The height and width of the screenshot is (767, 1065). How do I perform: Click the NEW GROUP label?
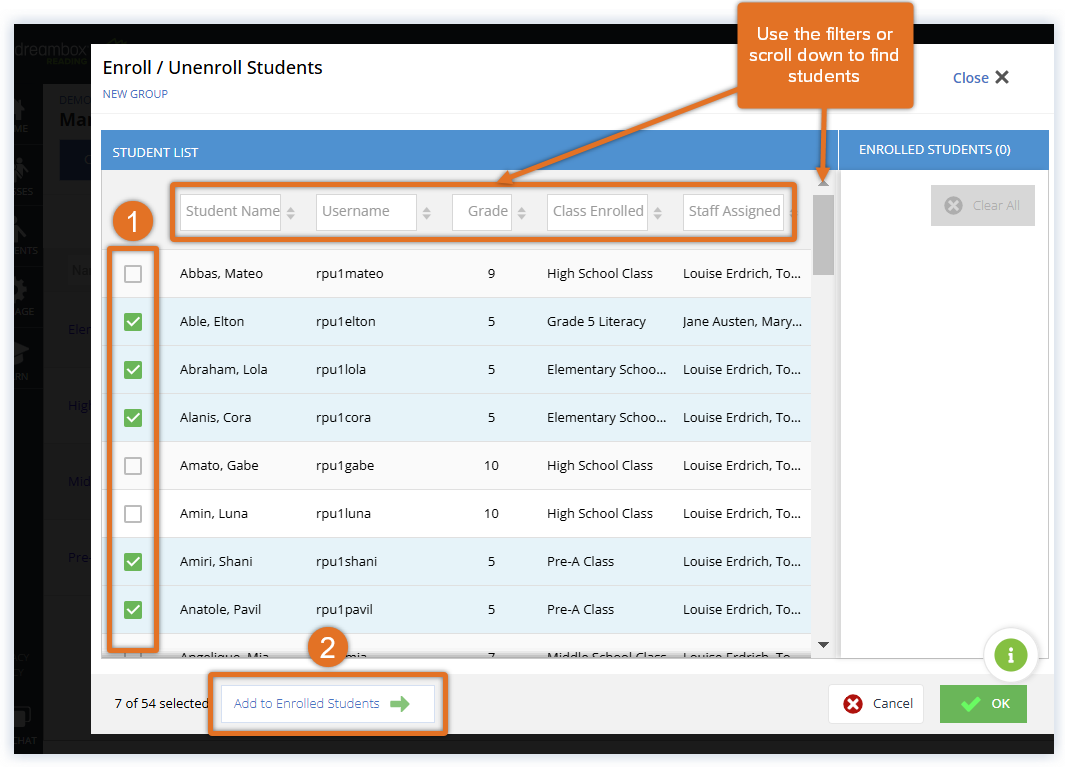135,94
